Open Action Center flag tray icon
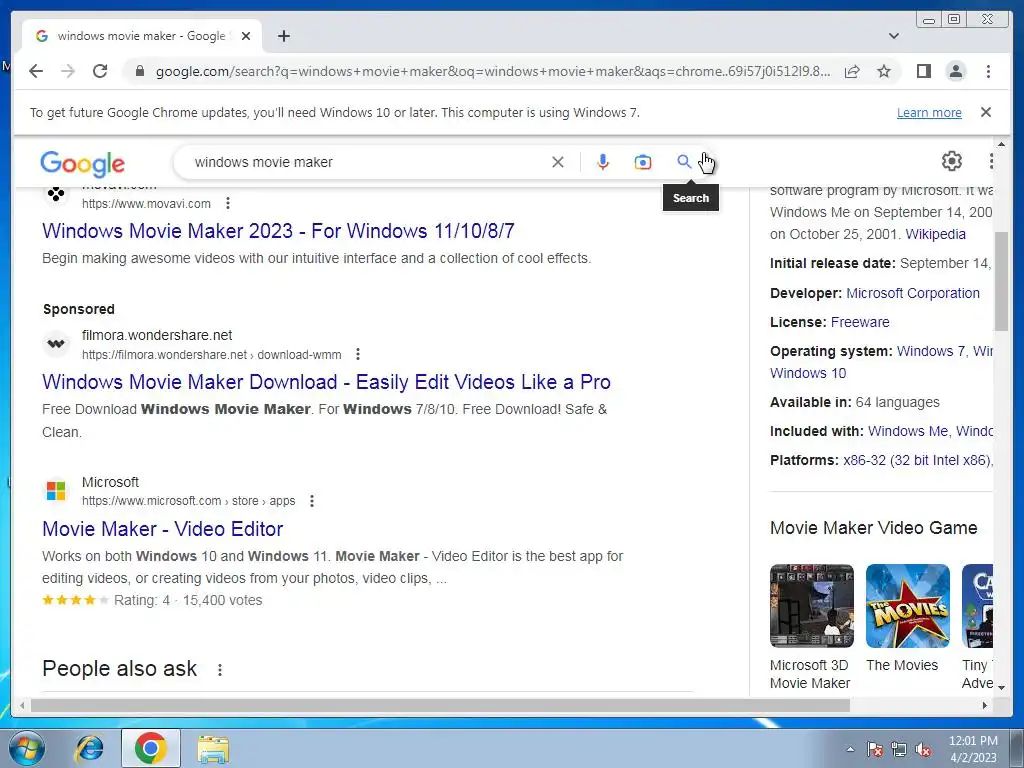The height and width of the screenshot is (768, 1024). tap(875, 750)
